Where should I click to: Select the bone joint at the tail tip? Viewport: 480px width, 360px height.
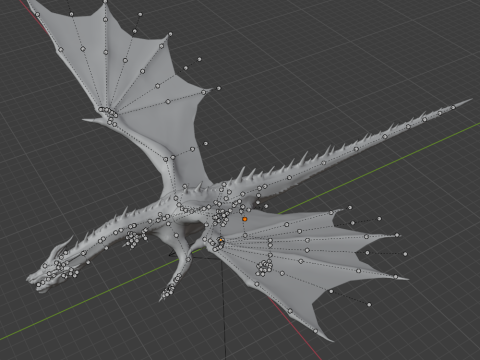(x=453, y=107)
